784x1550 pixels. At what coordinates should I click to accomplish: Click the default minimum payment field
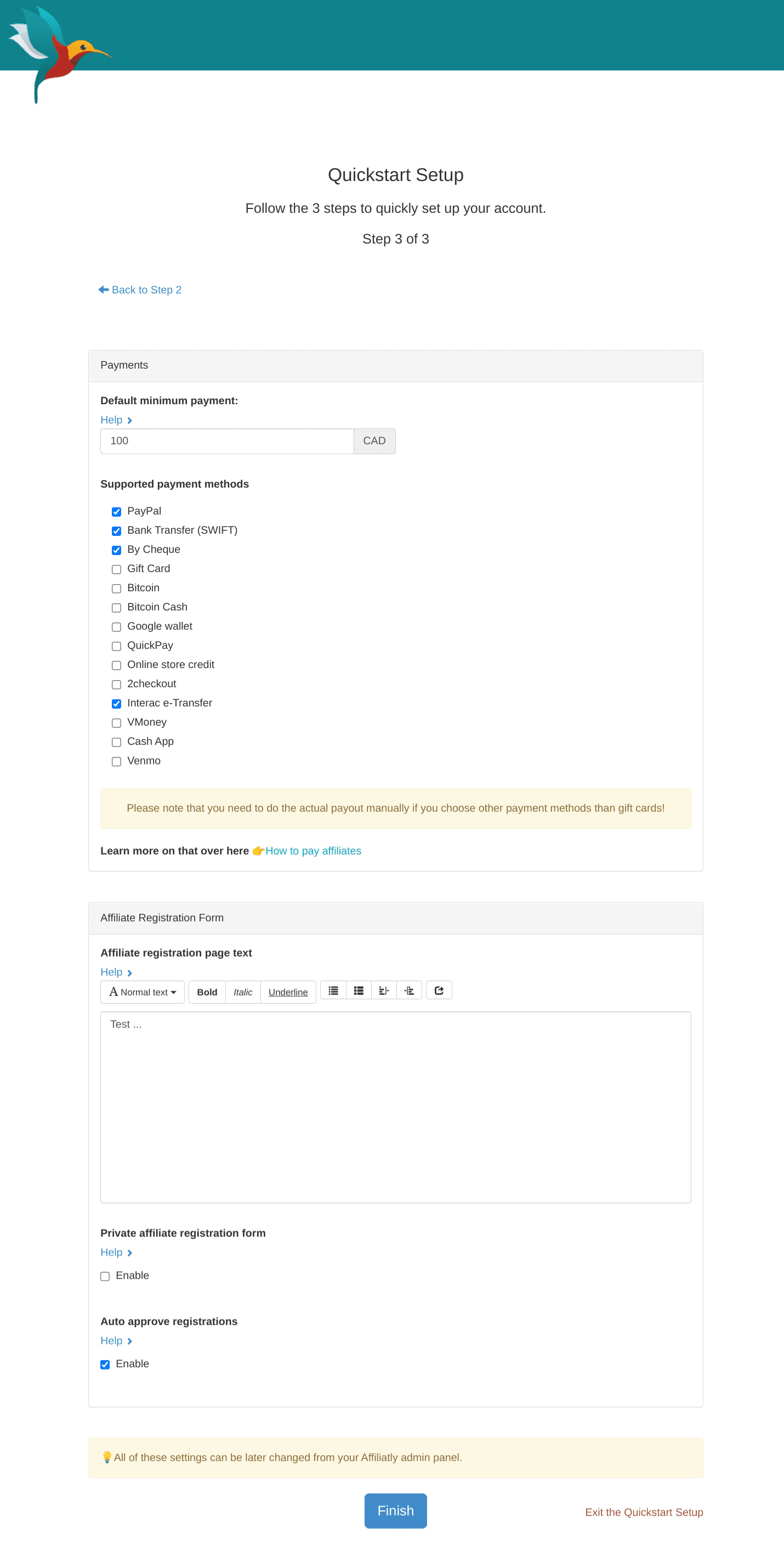pos(227,441)
